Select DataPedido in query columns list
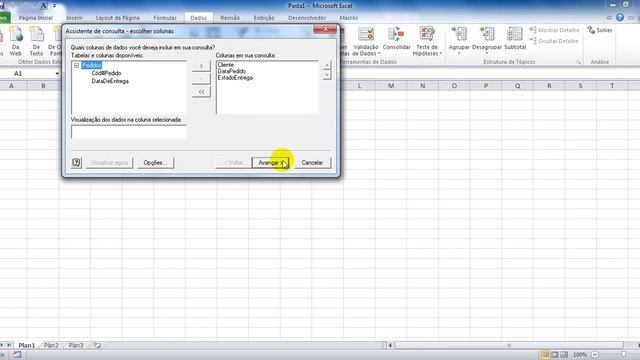 point(232,71)
